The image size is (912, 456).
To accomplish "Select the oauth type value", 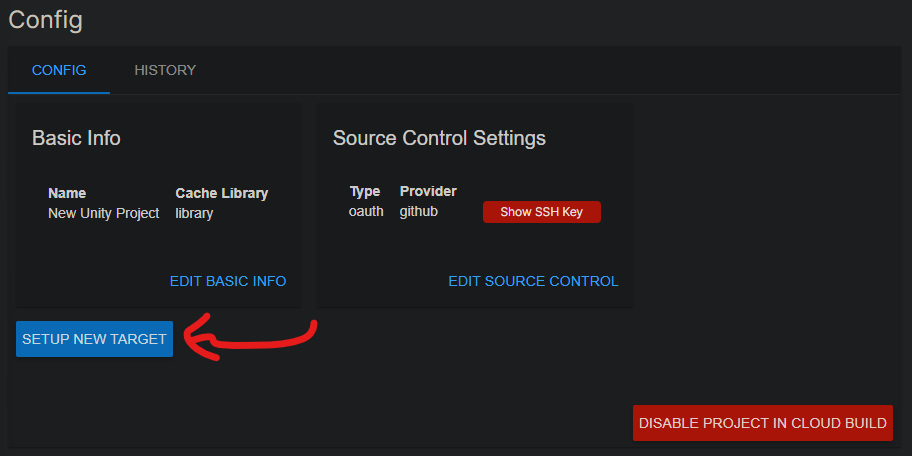I will coord(366,211).
